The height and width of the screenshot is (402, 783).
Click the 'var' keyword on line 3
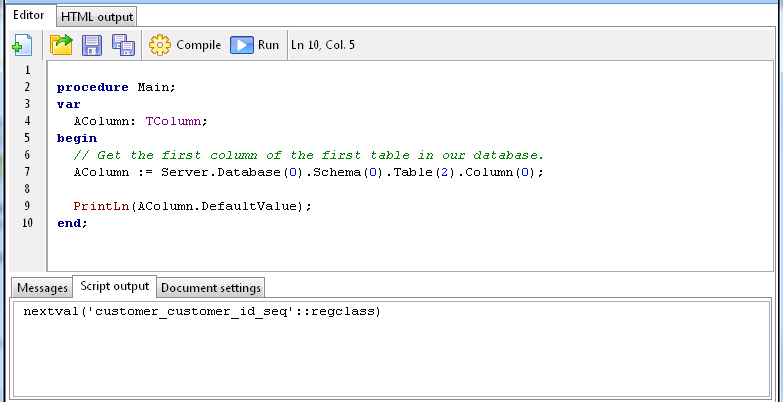pos(68,104)
